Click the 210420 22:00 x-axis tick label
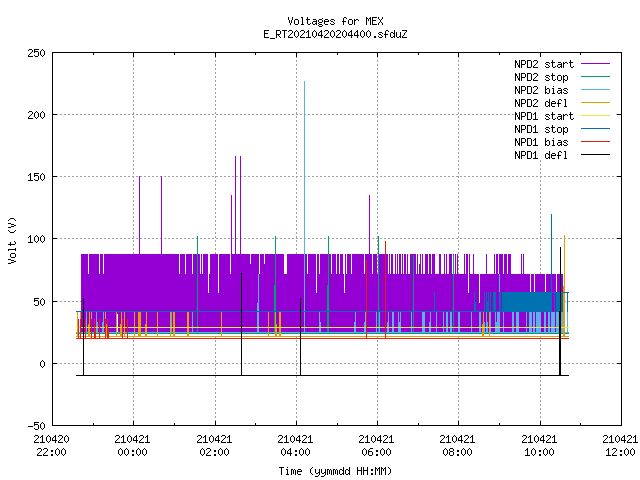The image size is (640, 480). coord(51,446)
